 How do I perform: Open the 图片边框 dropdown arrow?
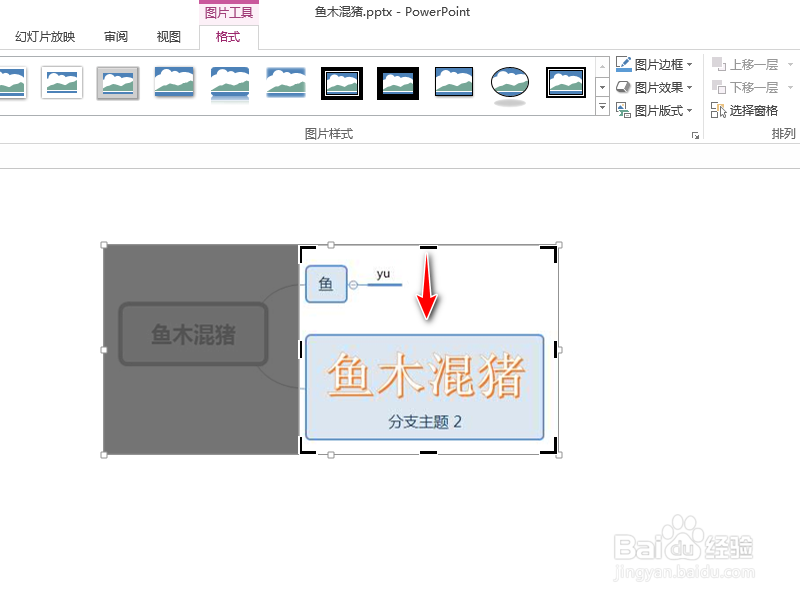click(690, 65)
